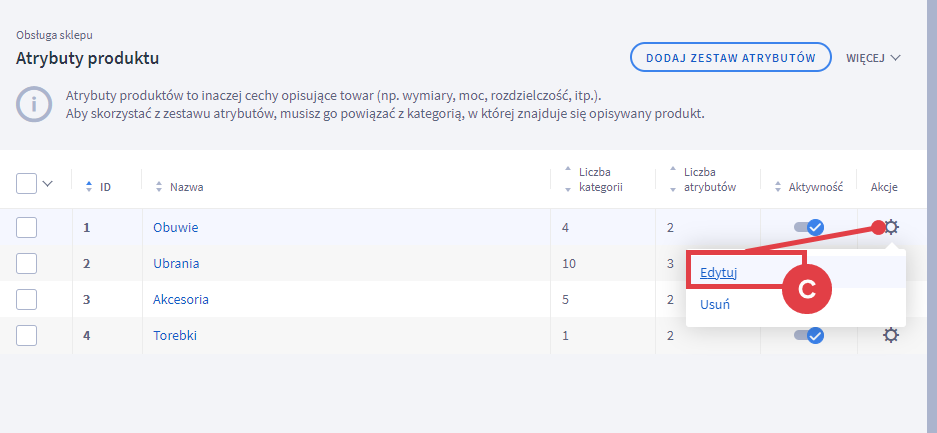Click the info circle icon
Image resolution: width=937 pixels, height=433 pixels.
point(34,105)
